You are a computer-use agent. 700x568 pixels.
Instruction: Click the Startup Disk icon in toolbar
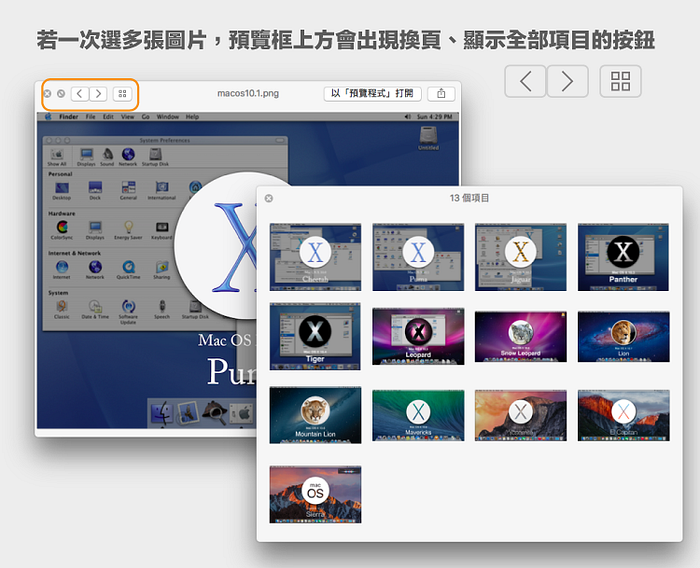[155, 158]
